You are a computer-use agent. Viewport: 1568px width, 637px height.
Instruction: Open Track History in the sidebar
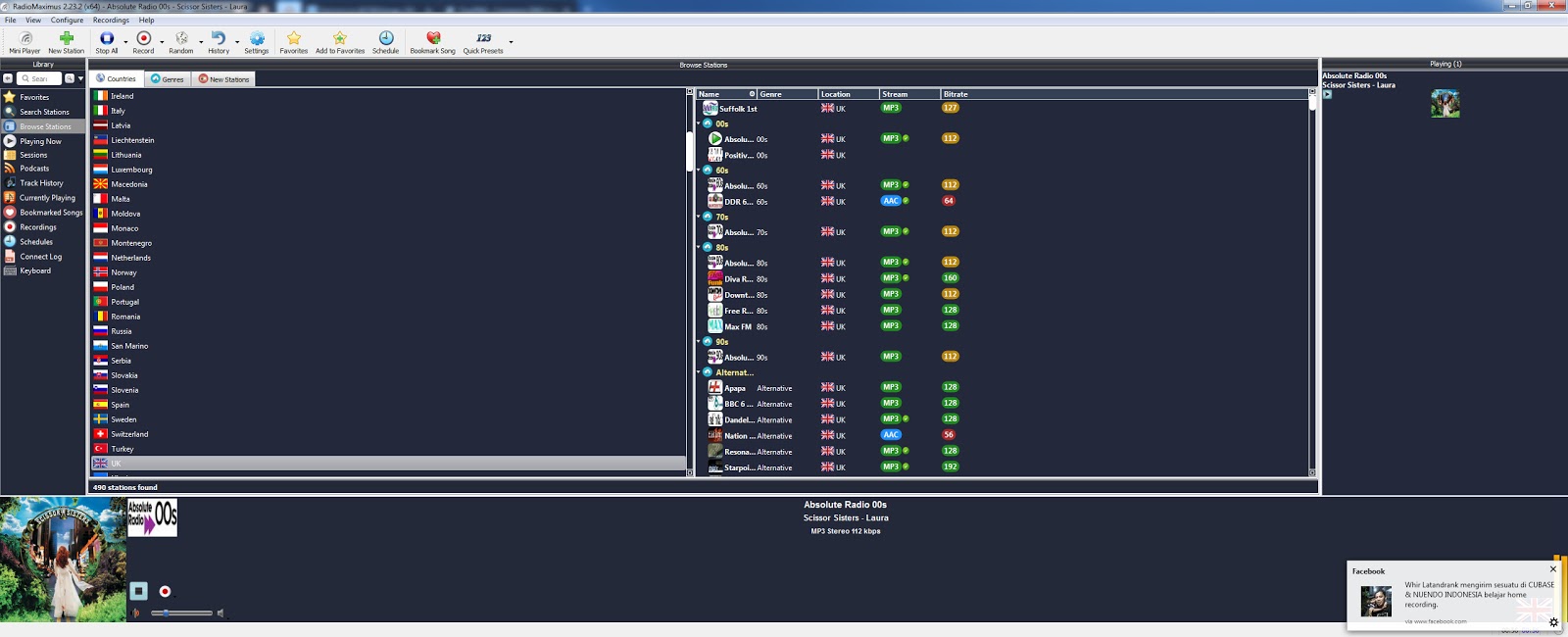41,183
